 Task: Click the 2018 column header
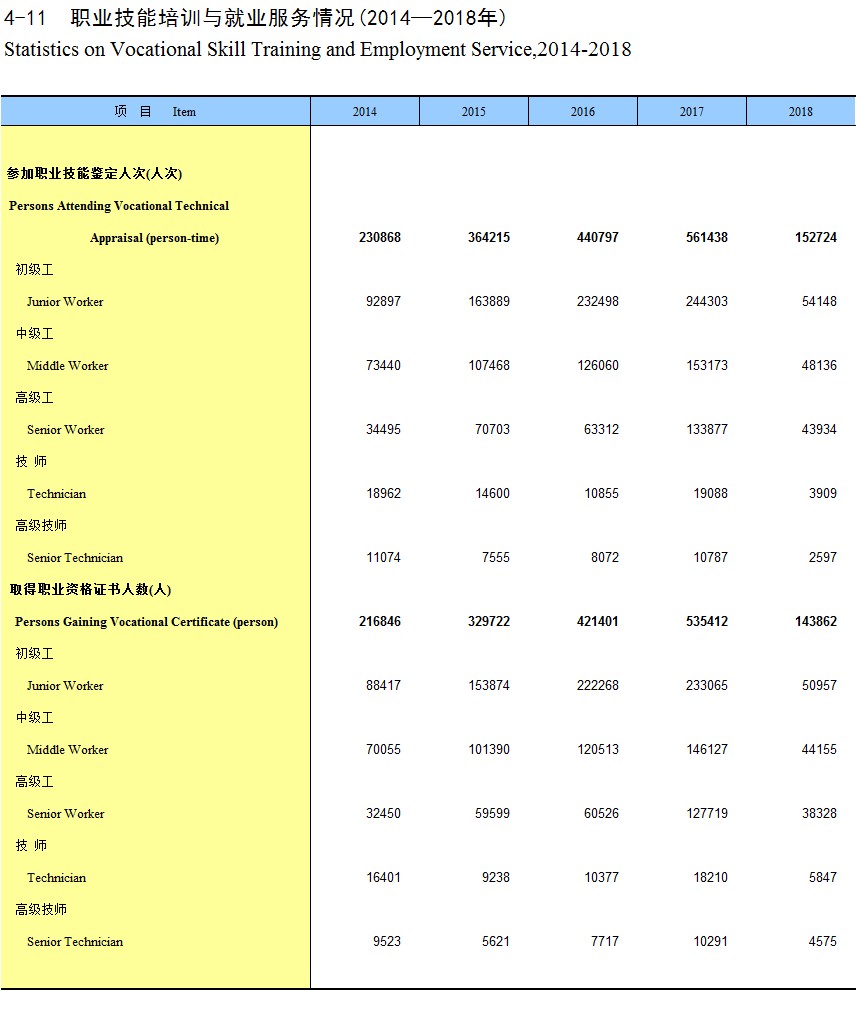801,111
